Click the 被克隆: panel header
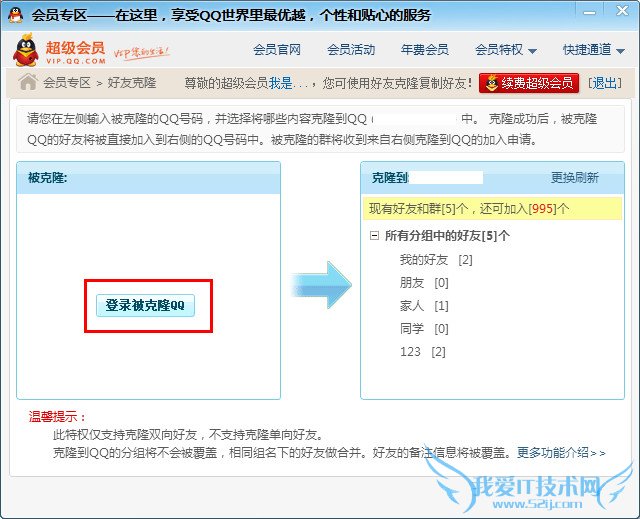The image size is (640, 519). (x=149, y=178)
